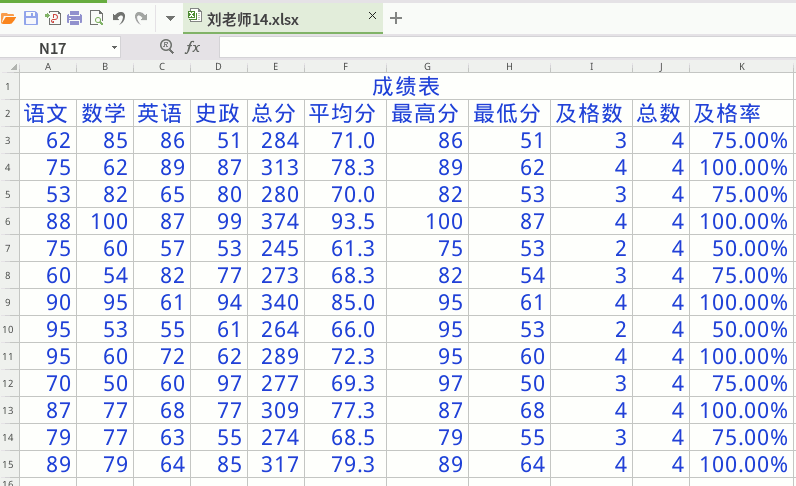Click the Open folder icon
Viewport: 796px width, 486px height.
coord(8,18)
